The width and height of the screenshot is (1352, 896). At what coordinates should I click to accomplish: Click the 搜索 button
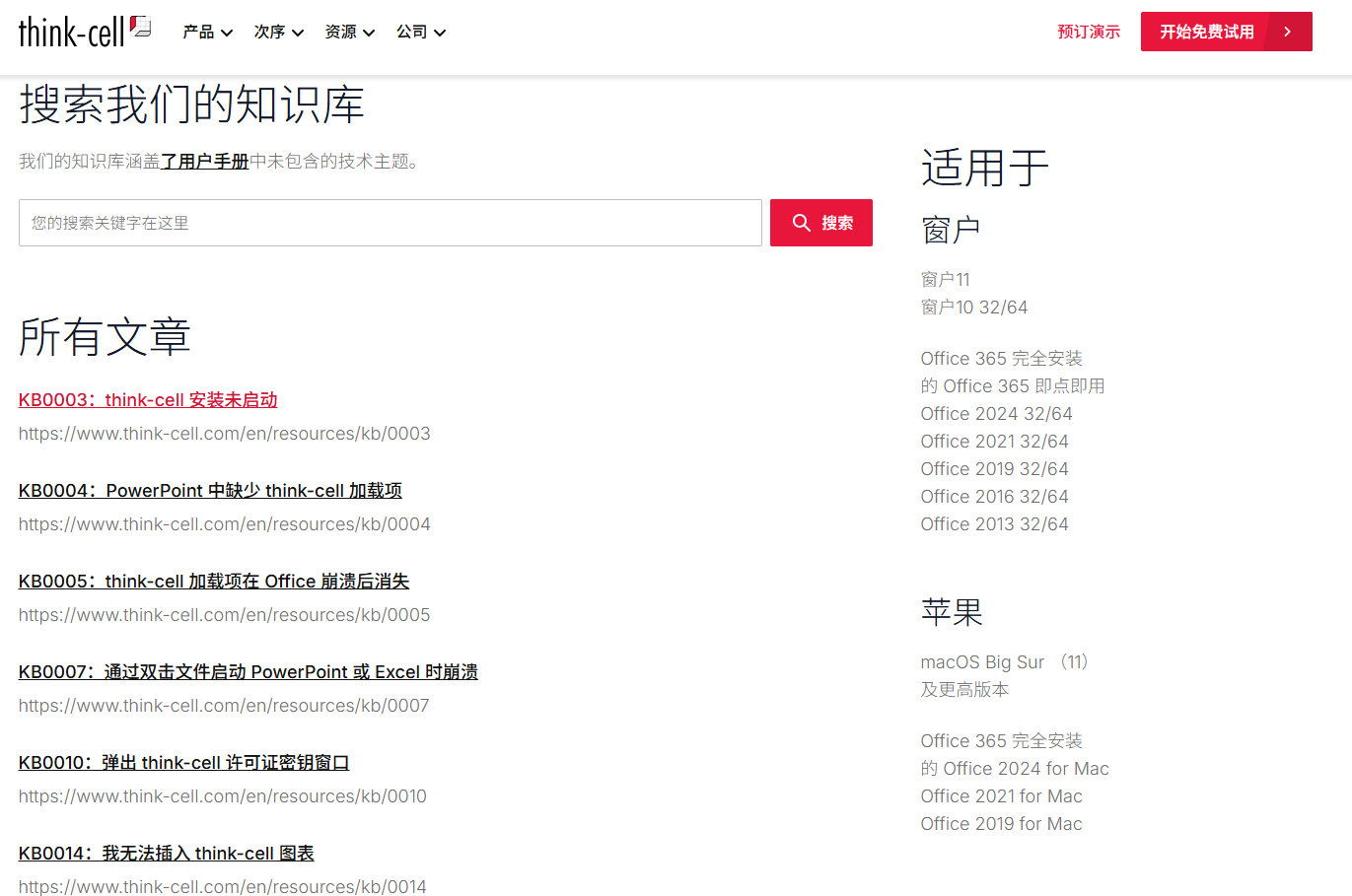tap(821, 223)
